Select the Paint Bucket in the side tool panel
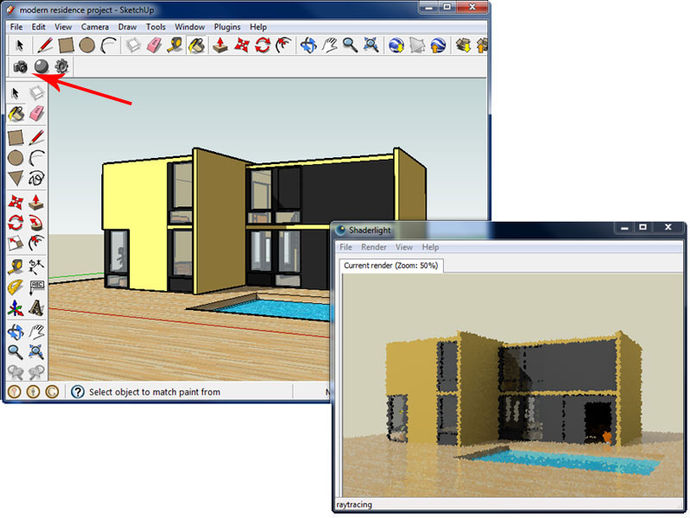This screenshot has height=518, width=690. 16,114
